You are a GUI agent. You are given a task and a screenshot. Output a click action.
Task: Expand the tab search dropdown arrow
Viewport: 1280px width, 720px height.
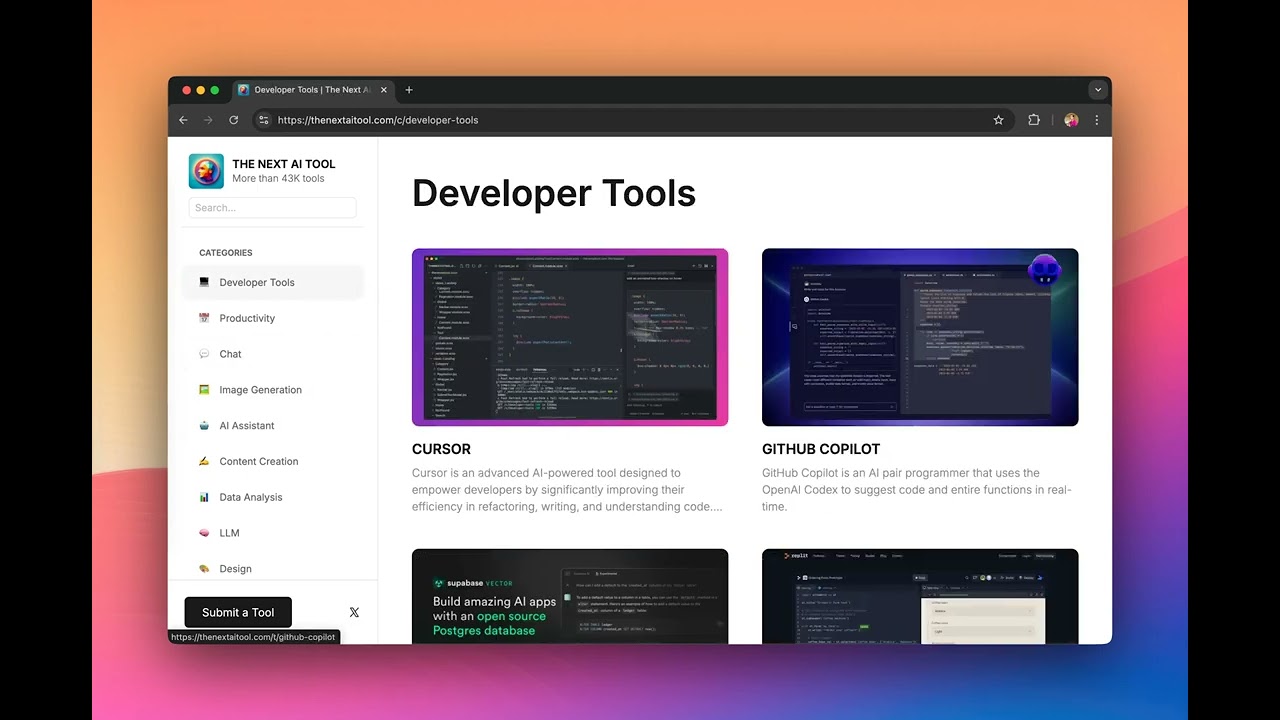point(1097,90)
